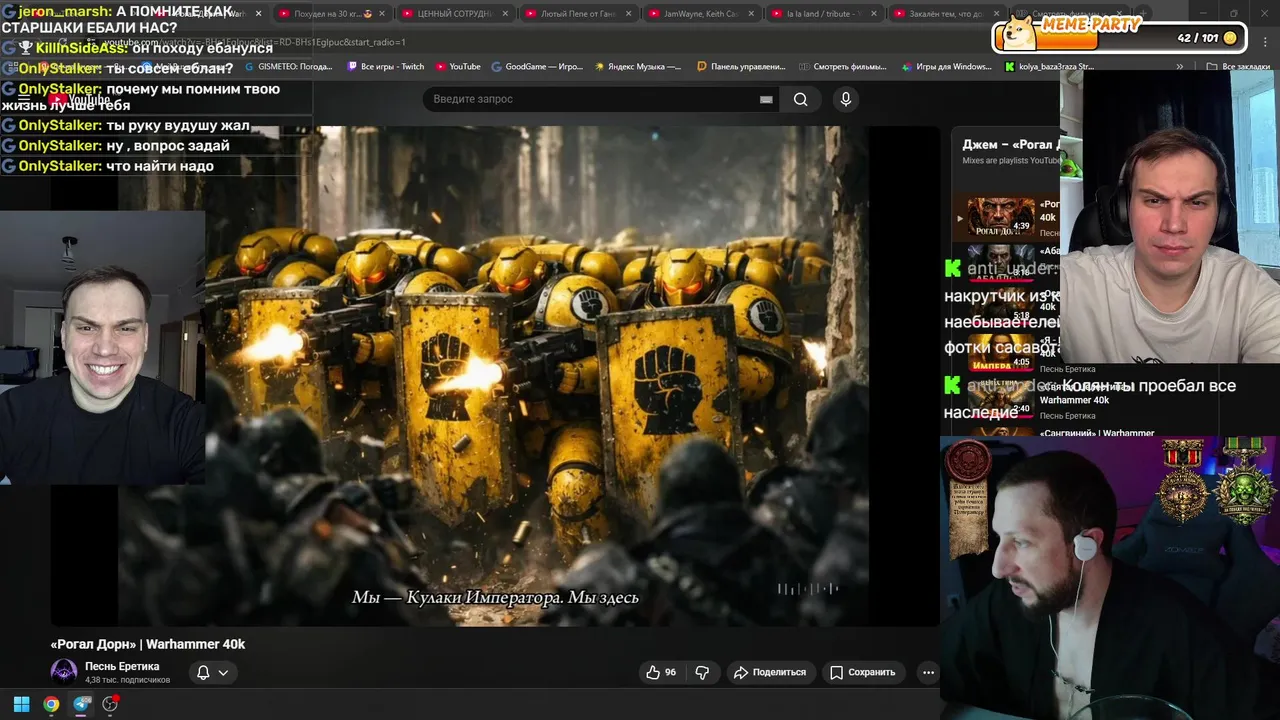The image size is (1280, 720).
Task: Play the 4:05 Император playlist thumbnail
Action: coord(1000,354)
